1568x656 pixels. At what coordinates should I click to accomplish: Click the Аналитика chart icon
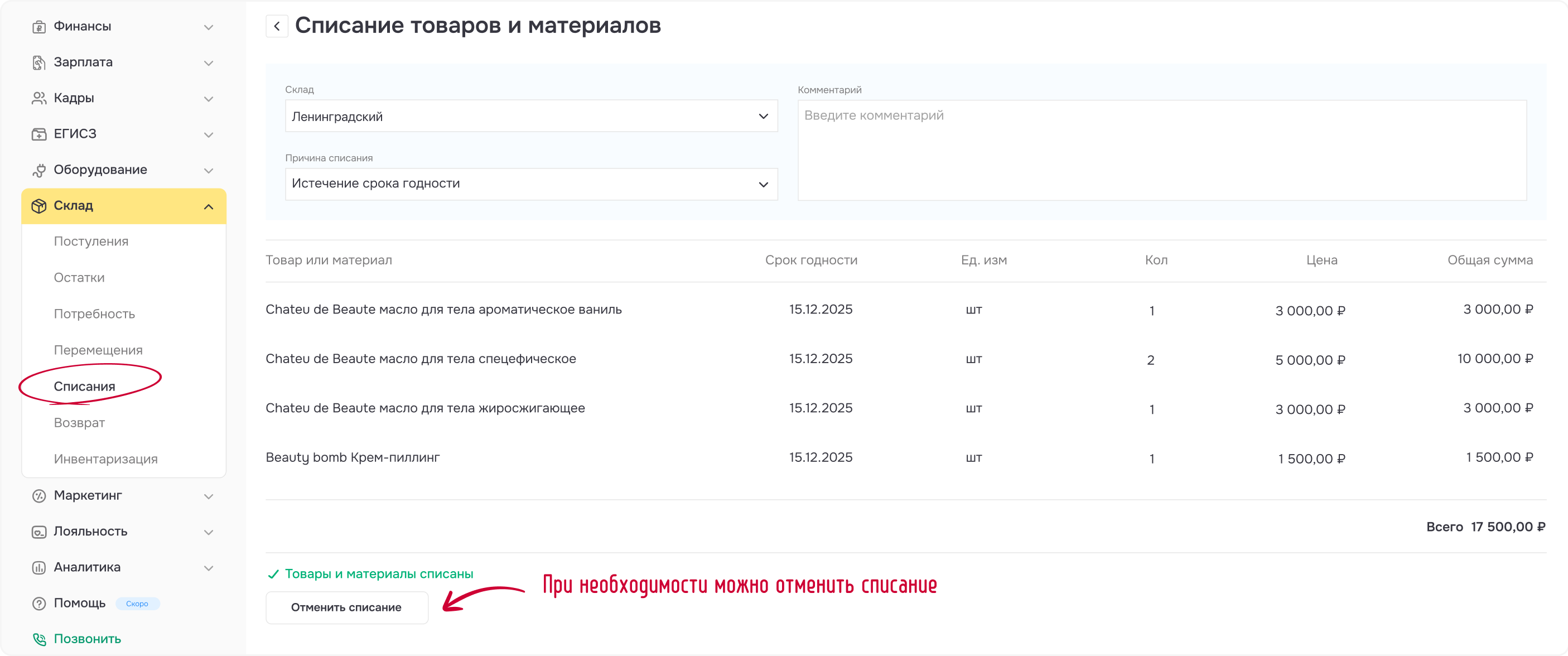pos(39,568)
